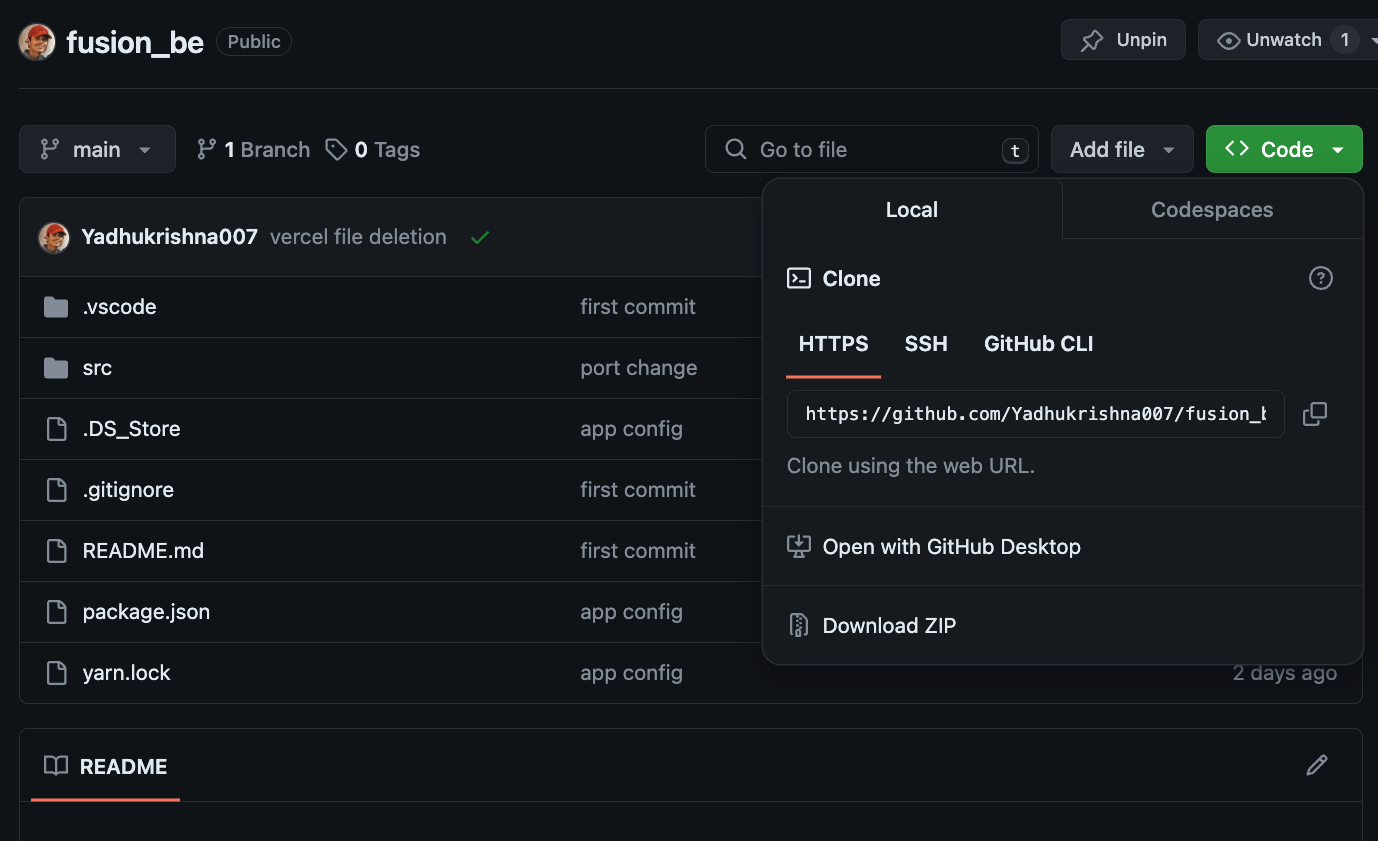The height and width of the screenshot is (841, 1378).
Task: Click the file icon for yarn.lock
Action: tap(57, 673)
